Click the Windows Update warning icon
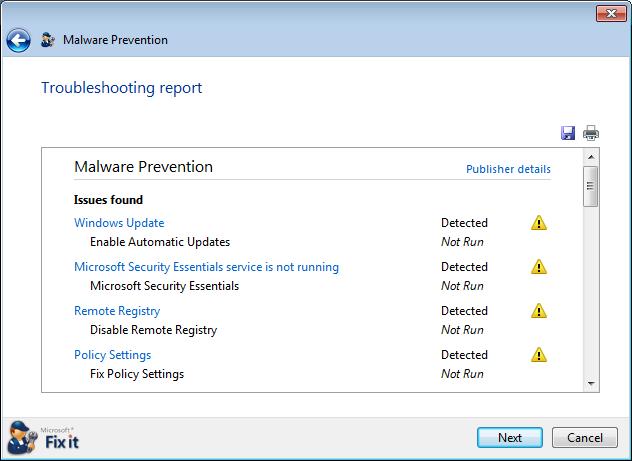632x461 pixels. click(x=539, y=223)
